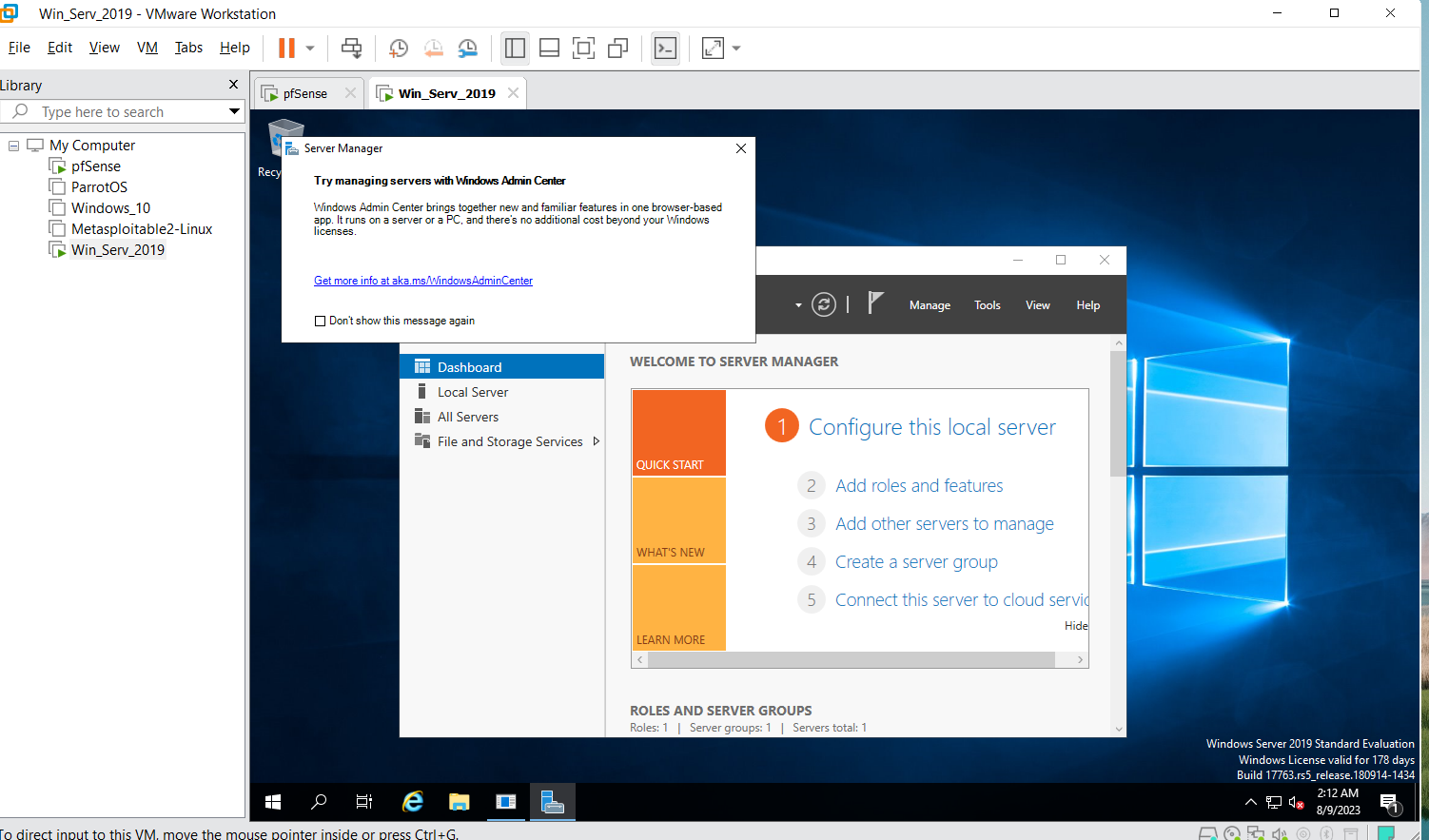Open the snapshot manager icon
Image resolution: width=1429 pixels, height=840 pixels.
click(x=467, y=48)
